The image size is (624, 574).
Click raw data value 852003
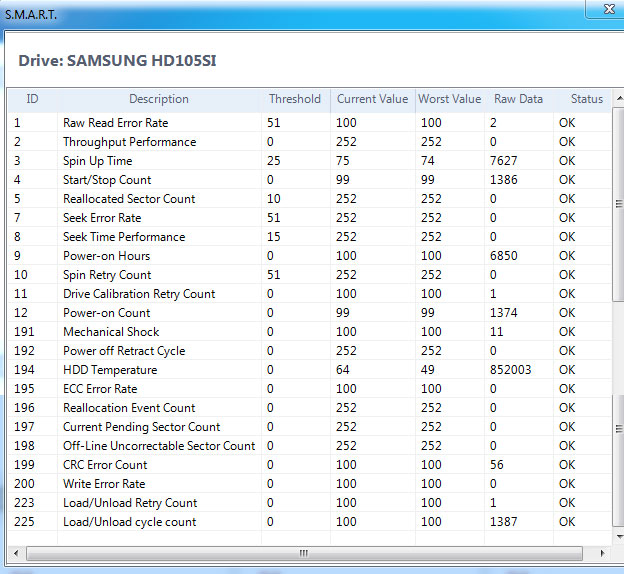point(511,370)
